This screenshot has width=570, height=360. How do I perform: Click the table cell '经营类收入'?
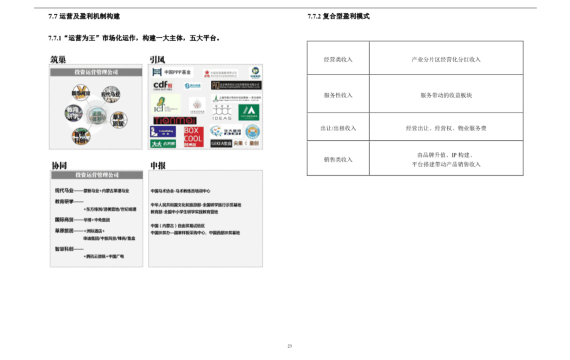click(338, 59)
